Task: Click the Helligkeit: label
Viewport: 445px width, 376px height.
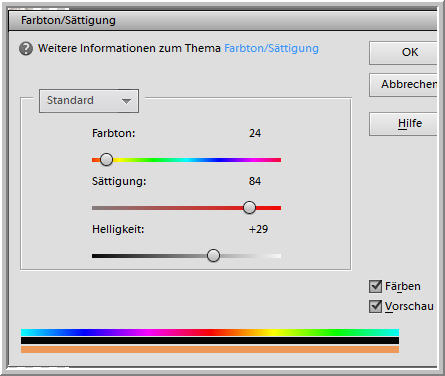Action: point(118,230)
